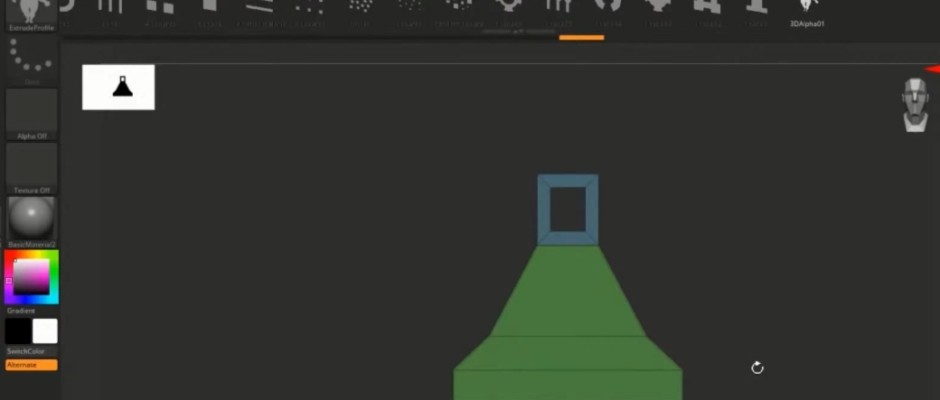The image size is (940, 400).
Task: Open the Alpha Off selector slot
Action: coord(31,112)
